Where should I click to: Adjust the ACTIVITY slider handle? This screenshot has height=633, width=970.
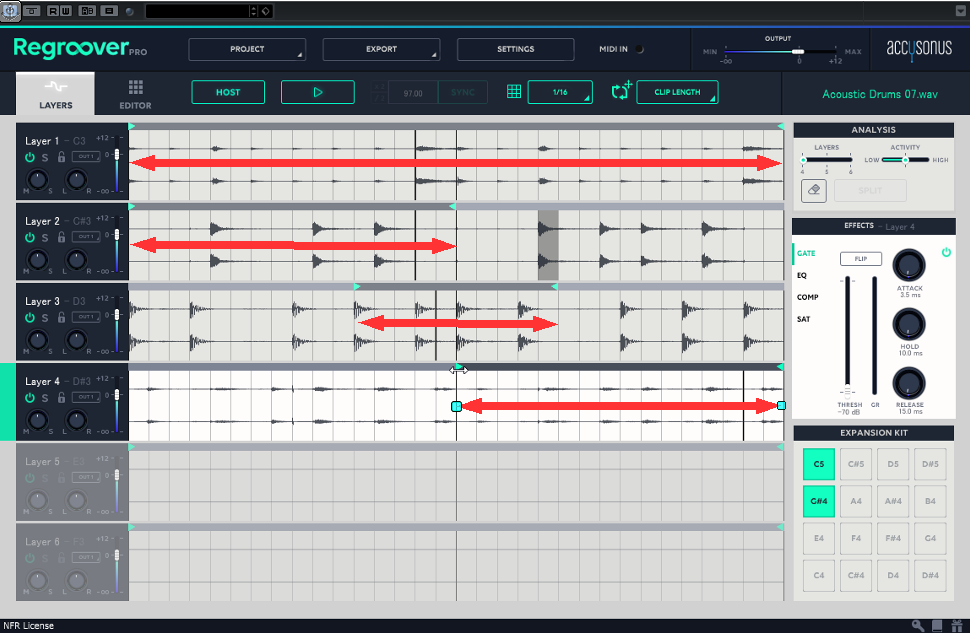pos(905,160)
